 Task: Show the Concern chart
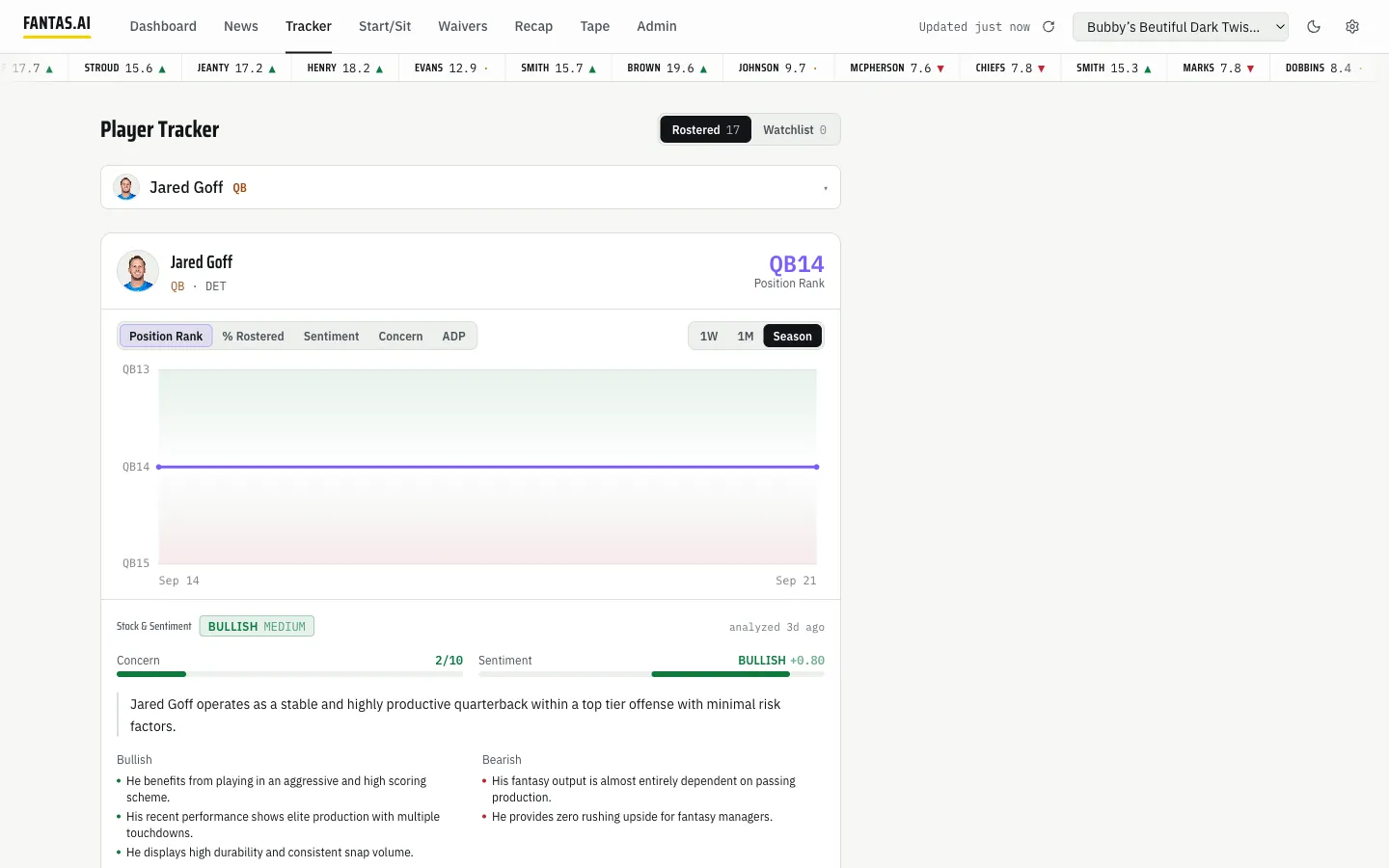(x=400, y=337)
